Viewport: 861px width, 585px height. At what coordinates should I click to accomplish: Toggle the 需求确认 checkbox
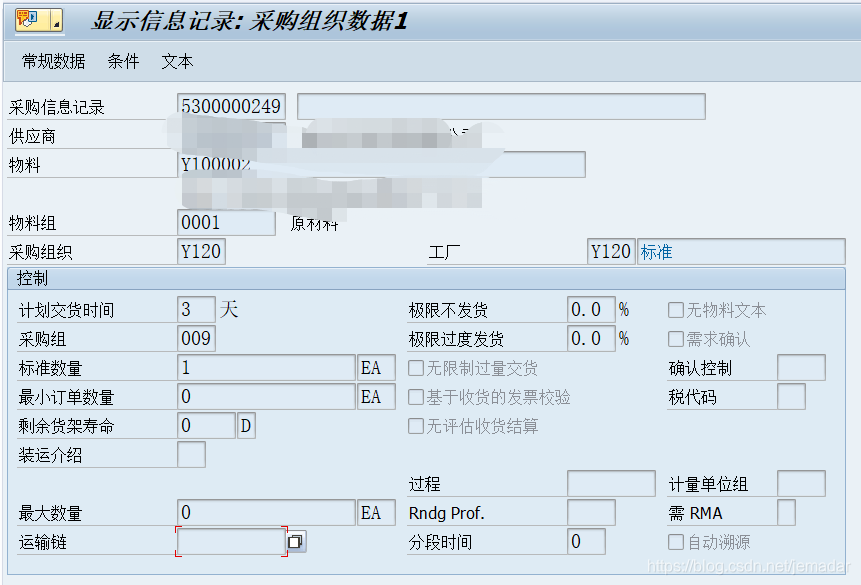(675, 339)
